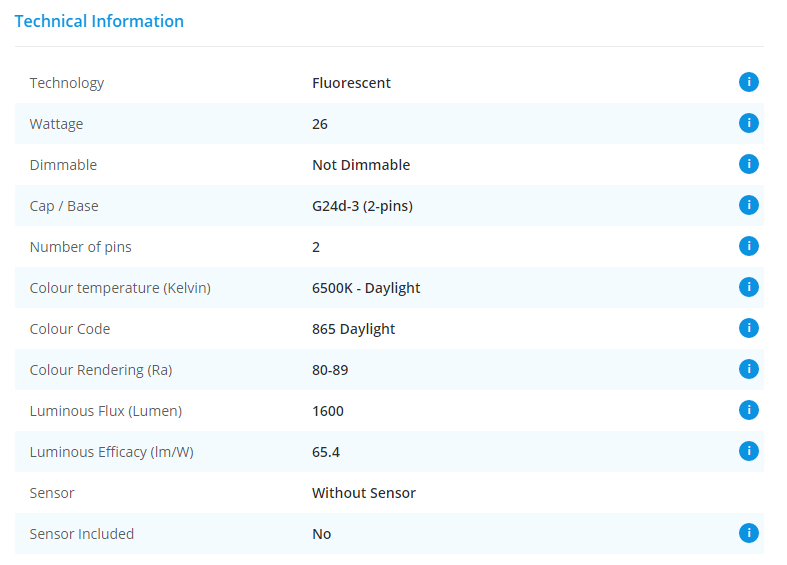The width and height of the screenshot is (787, 565).
Task: Select the 1600 lumen value
Action: [328, 411]
